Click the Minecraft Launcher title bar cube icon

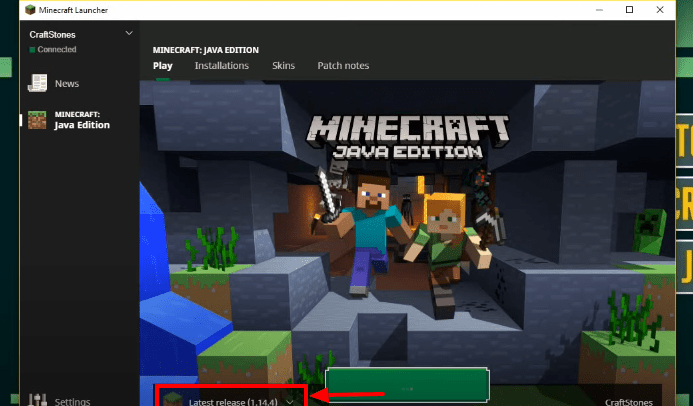(30, 10)
